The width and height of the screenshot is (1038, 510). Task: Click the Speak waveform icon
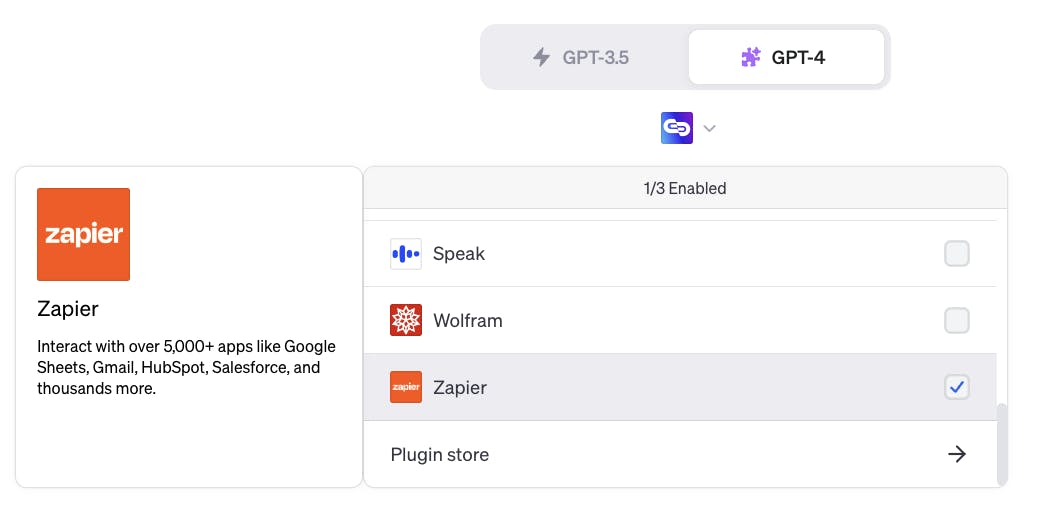pyautogui.click(x=406, y=254)
